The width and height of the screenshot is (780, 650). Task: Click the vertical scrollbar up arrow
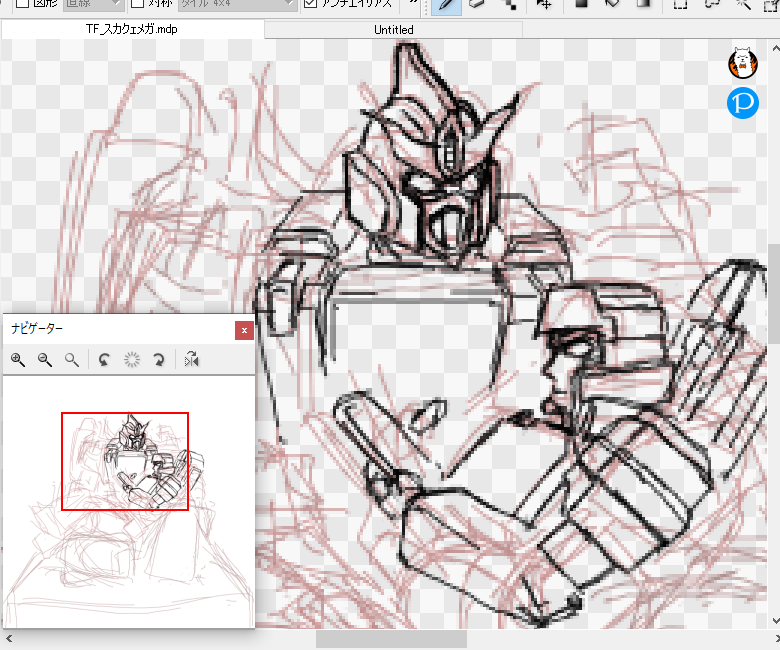[x=775, y=49]
